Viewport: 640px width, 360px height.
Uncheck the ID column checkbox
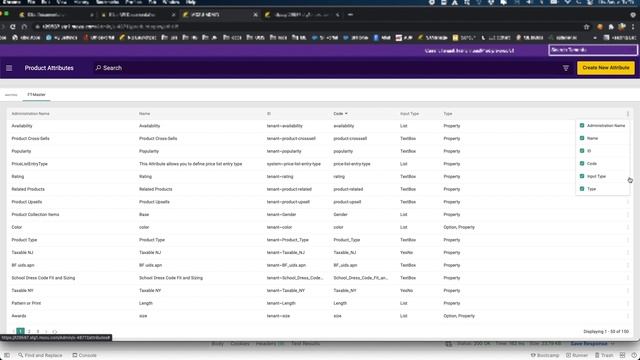tap(582, 151)
